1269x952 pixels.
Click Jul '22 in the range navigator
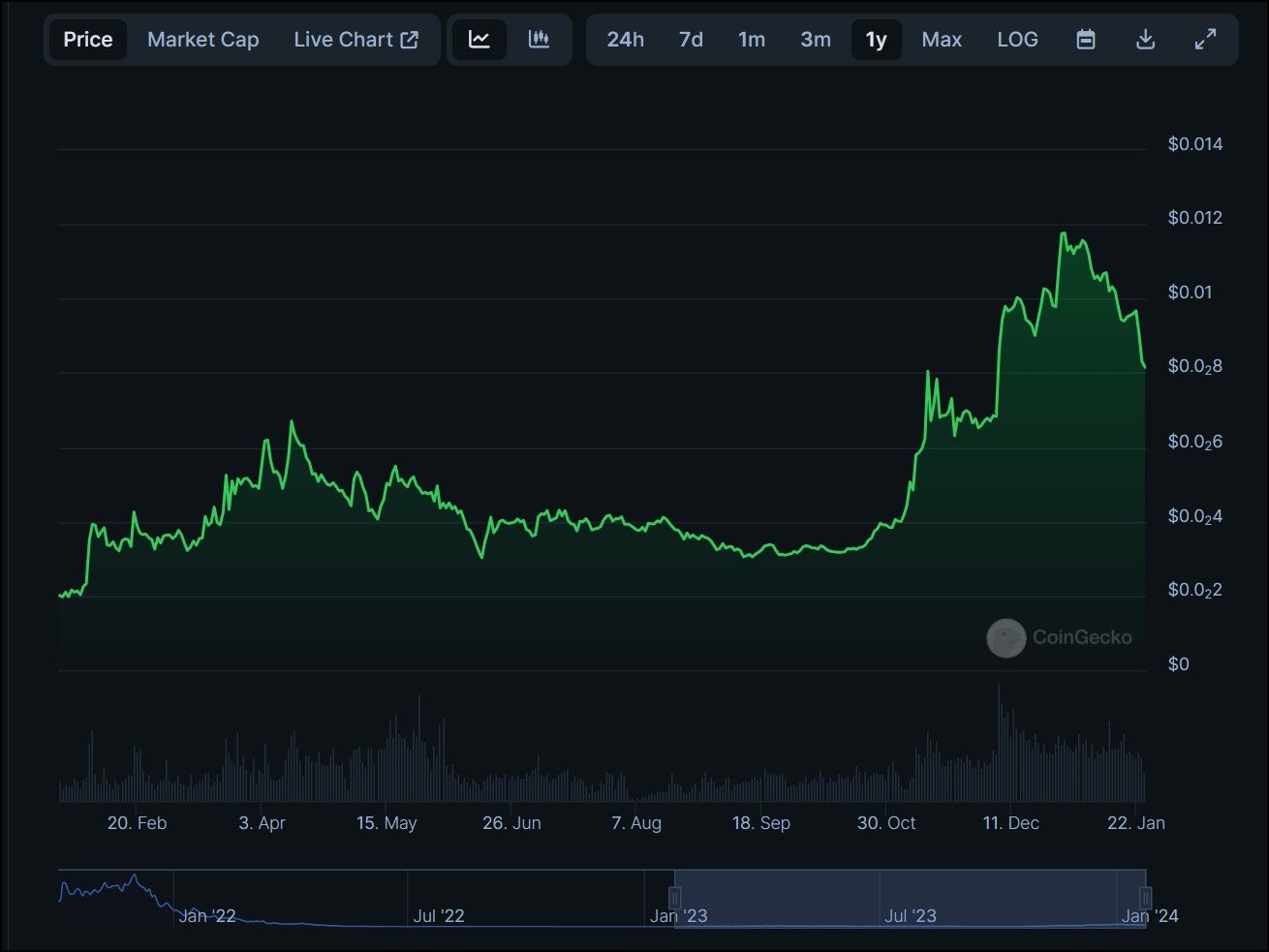click(x=439, y=915)
